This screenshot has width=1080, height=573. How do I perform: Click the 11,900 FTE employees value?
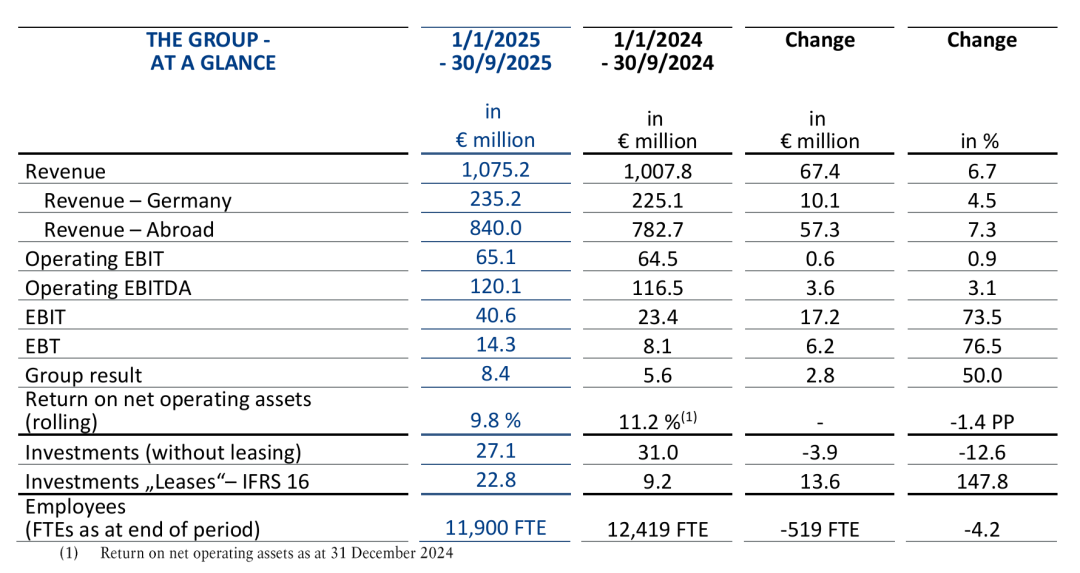(495, 527)
